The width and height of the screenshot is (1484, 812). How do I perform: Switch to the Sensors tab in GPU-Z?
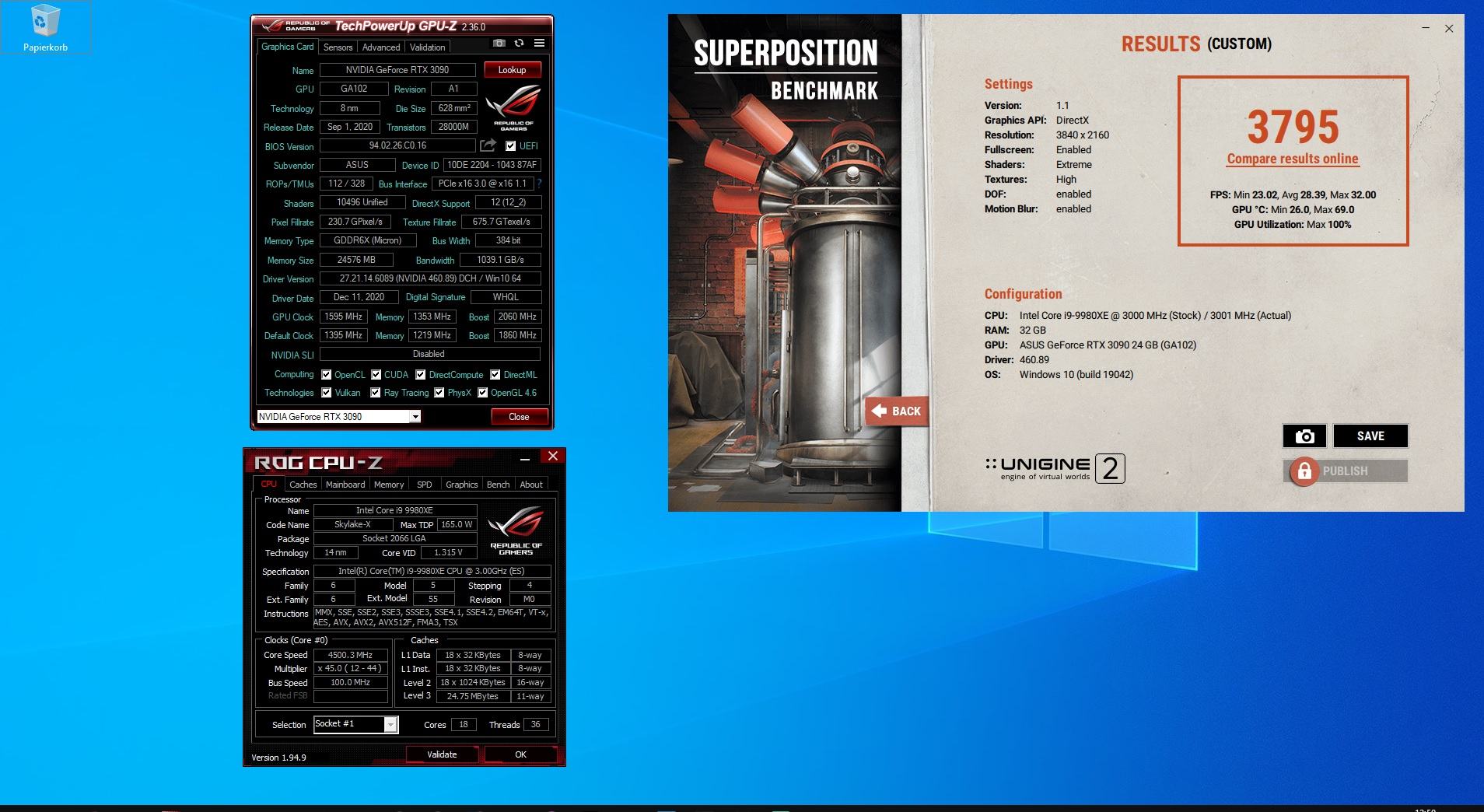click(338, 47)
